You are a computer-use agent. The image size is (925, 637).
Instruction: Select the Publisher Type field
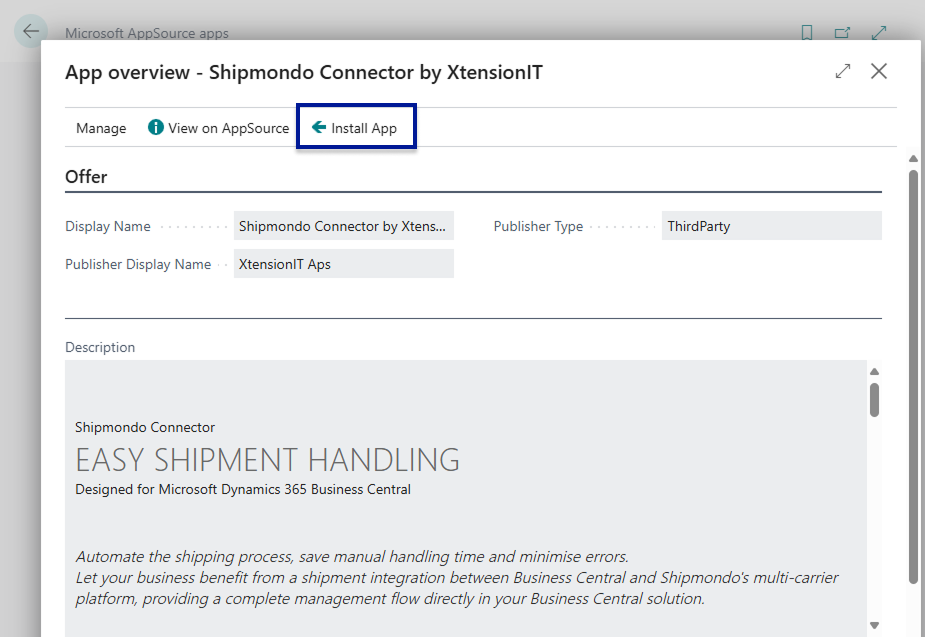click(771, 226)
